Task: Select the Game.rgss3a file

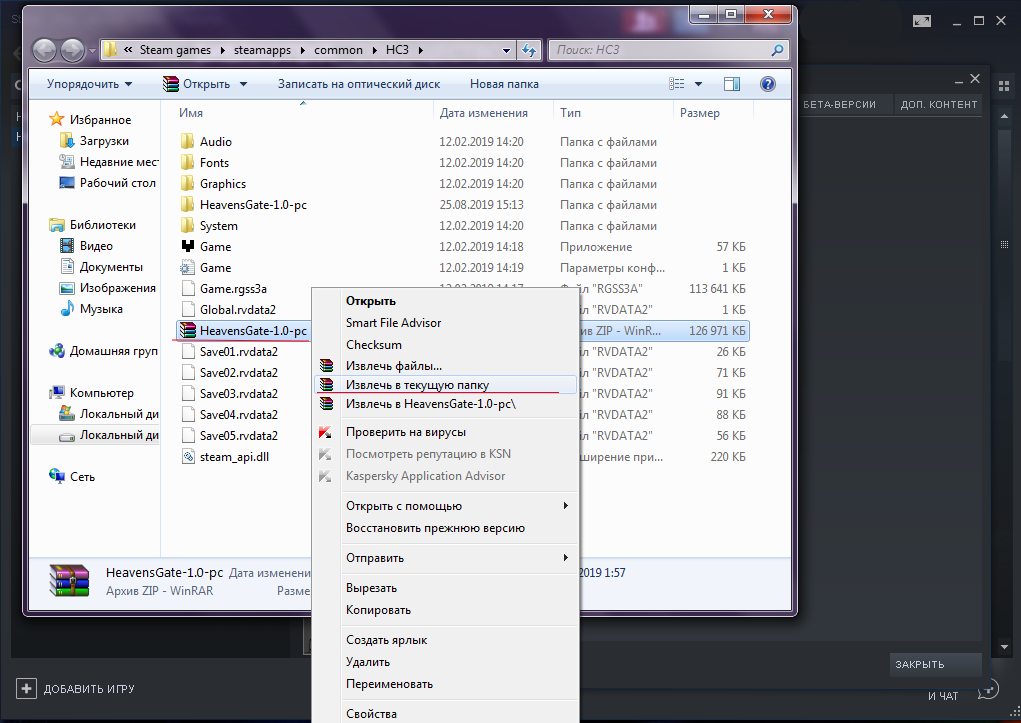Action: pos(232,289)
